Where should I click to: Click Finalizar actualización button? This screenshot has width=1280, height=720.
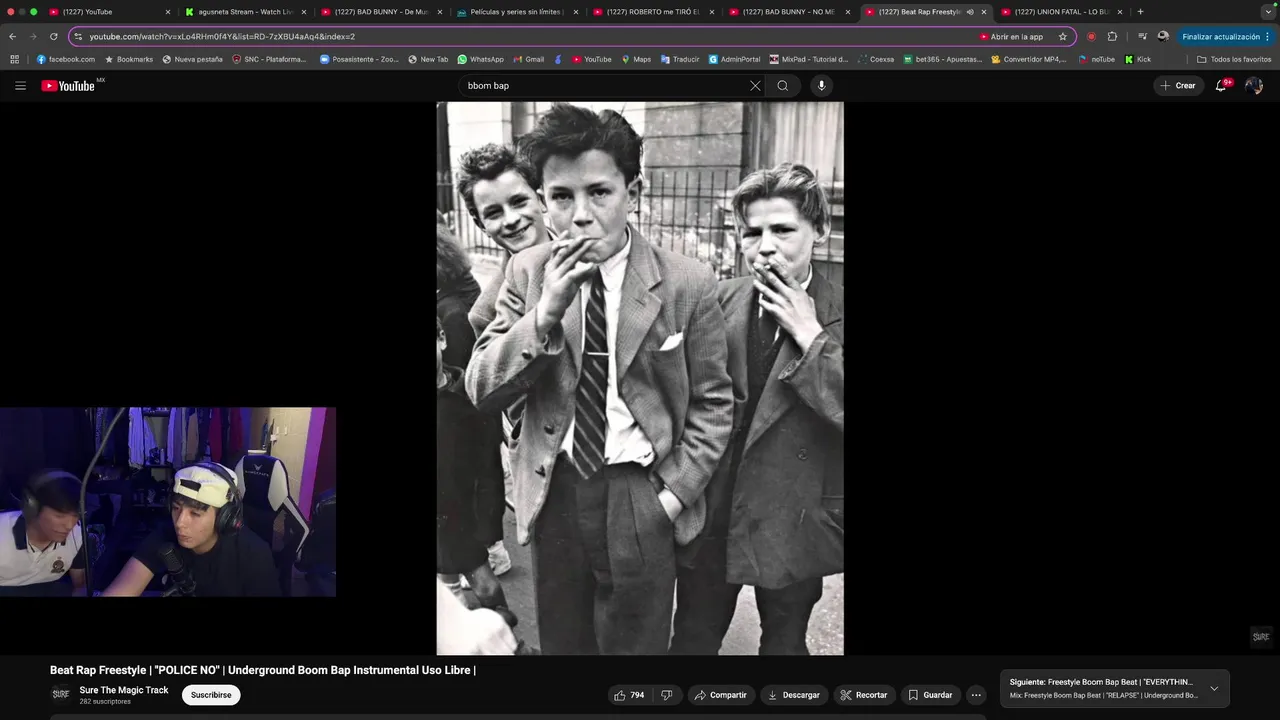[x=1221, y=37]
